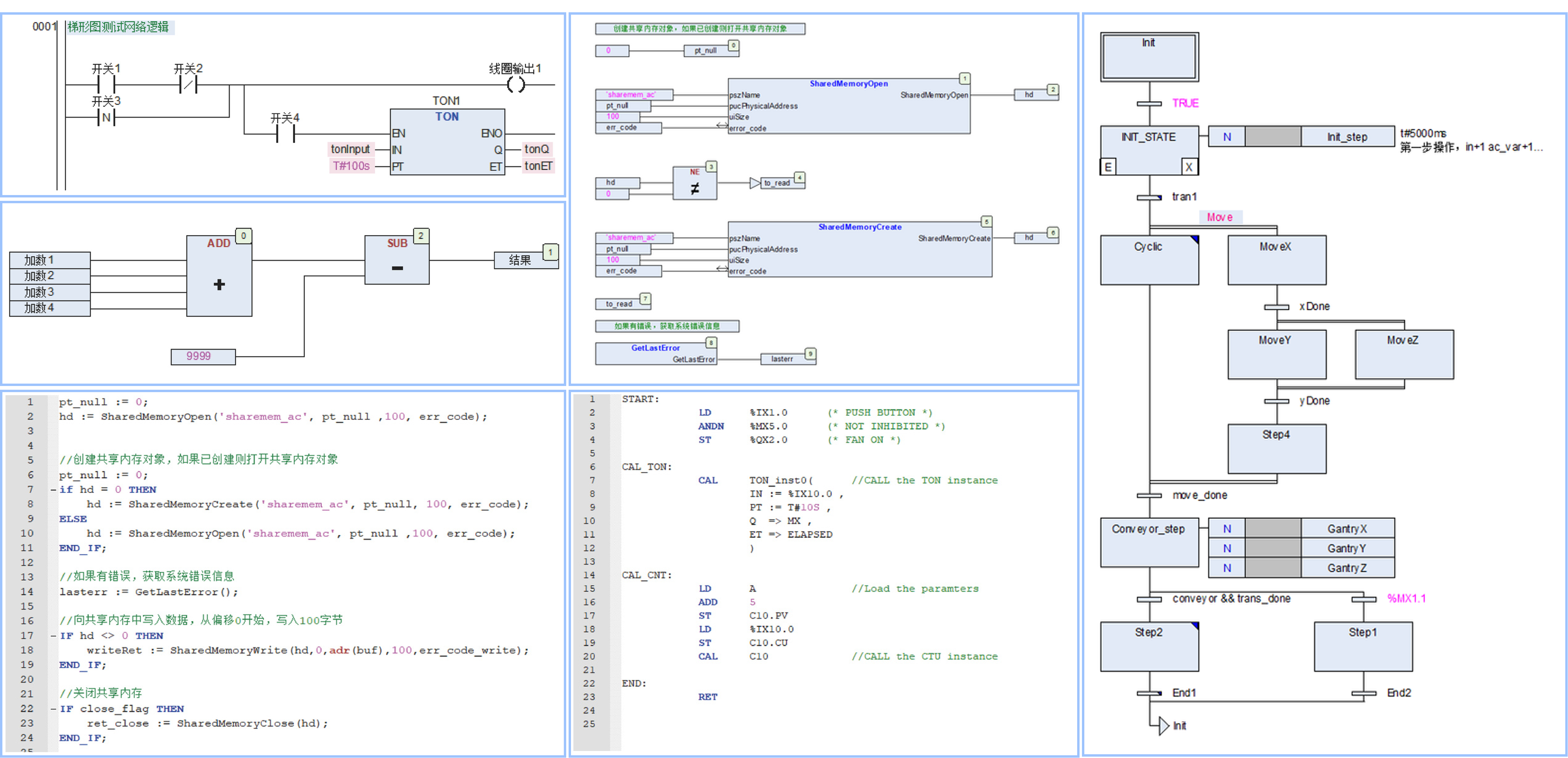
Task: Click 'conveyor && trans_done' transition text
Action: [1231, 599]
